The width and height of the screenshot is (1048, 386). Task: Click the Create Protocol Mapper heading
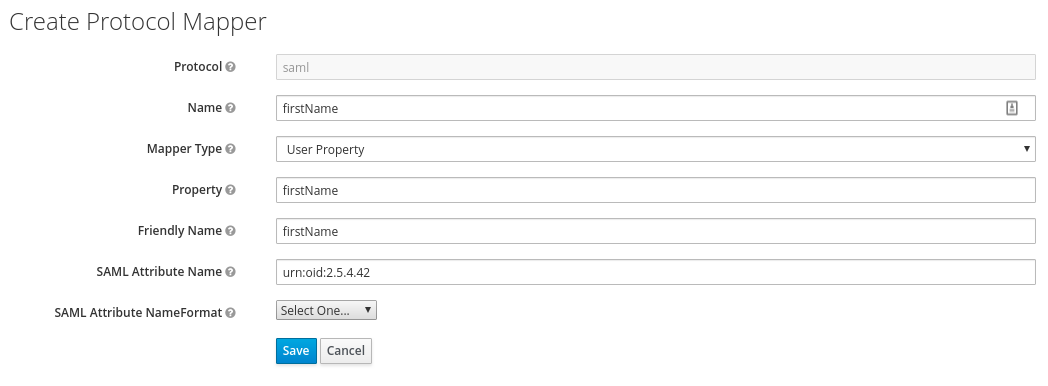[137, 22]
